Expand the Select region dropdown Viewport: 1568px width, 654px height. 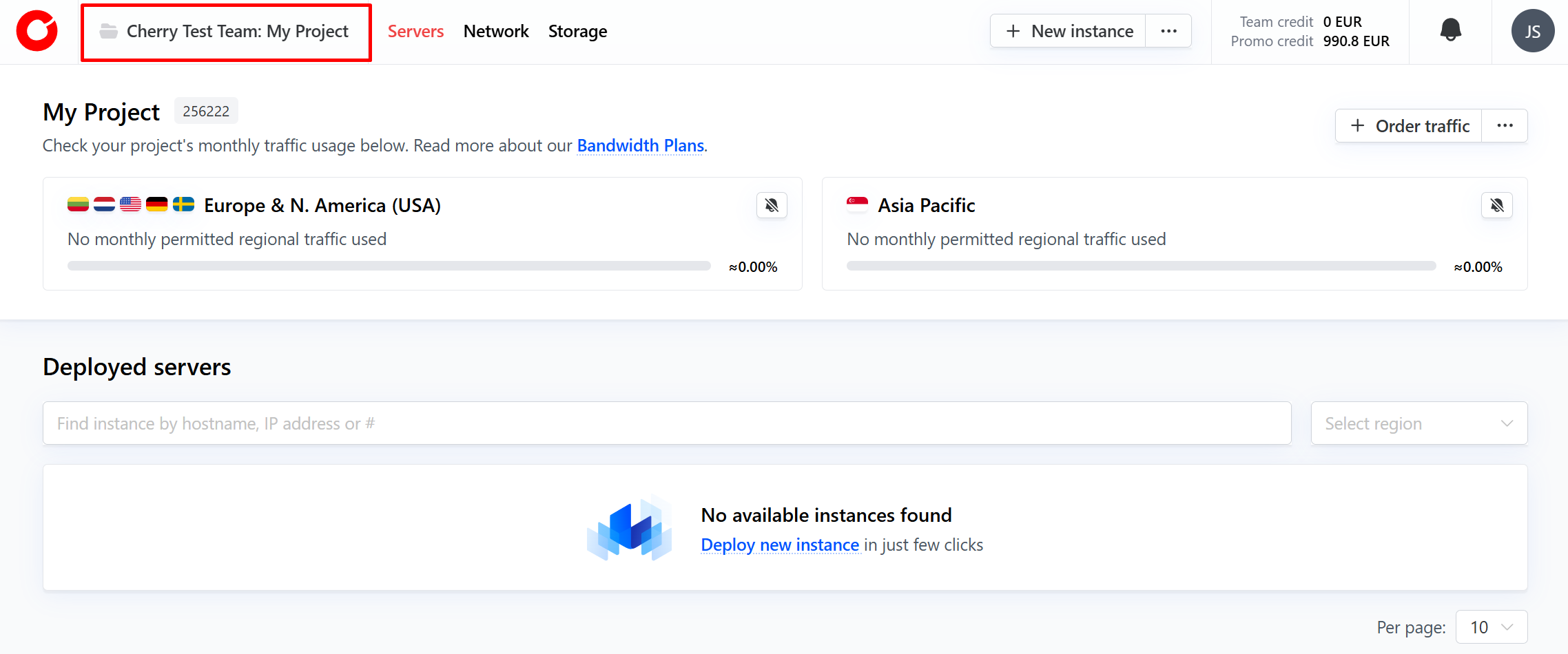[x=1419, y=423]
